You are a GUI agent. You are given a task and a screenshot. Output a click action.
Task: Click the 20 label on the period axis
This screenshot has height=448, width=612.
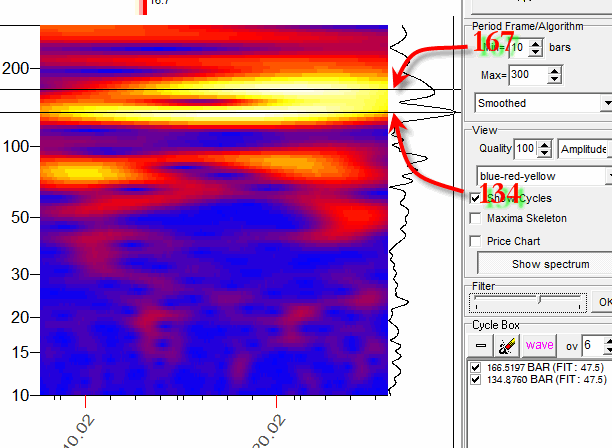pyautogui.click(x=20, y=317)
